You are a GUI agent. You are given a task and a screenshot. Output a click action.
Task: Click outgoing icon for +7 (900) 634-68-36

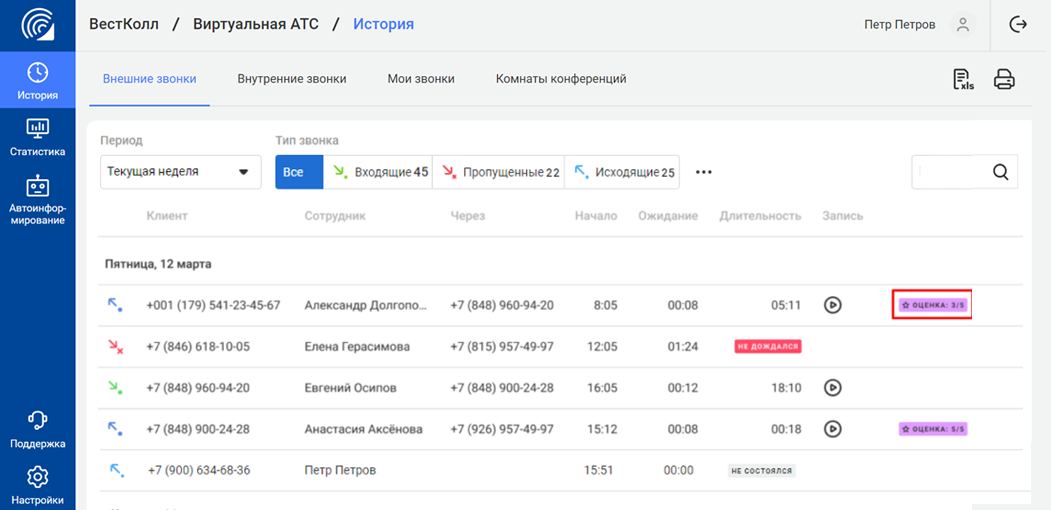tap(117, 470)
